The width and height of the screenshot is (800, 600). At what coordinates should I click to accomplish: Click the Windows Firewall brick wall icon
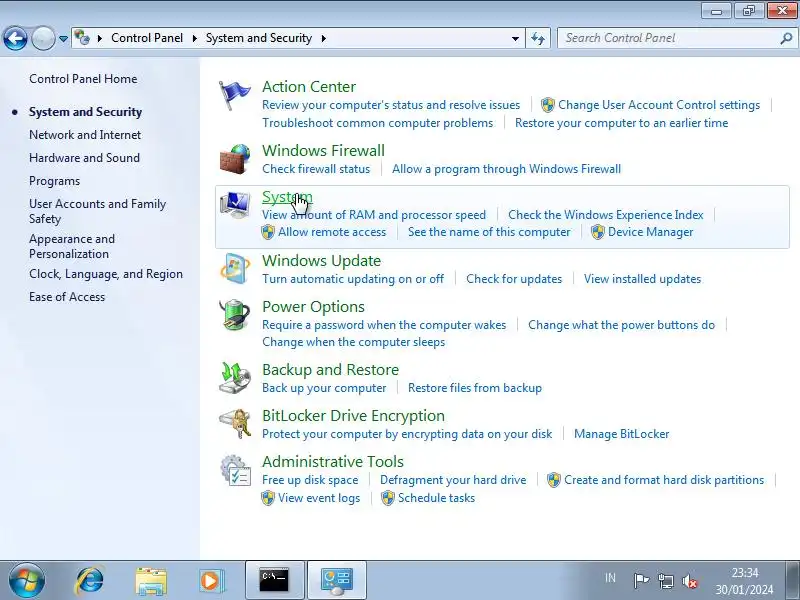tap(235, 159)
